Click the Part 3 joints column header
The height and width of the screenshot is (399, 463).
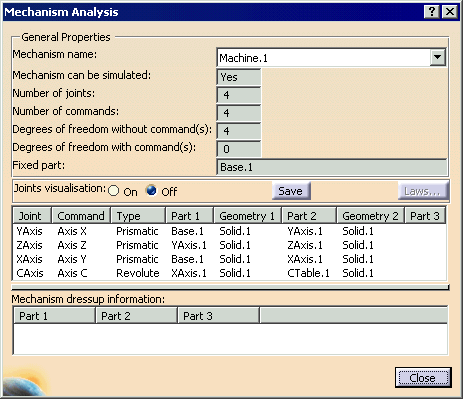[x=425, y=216]
